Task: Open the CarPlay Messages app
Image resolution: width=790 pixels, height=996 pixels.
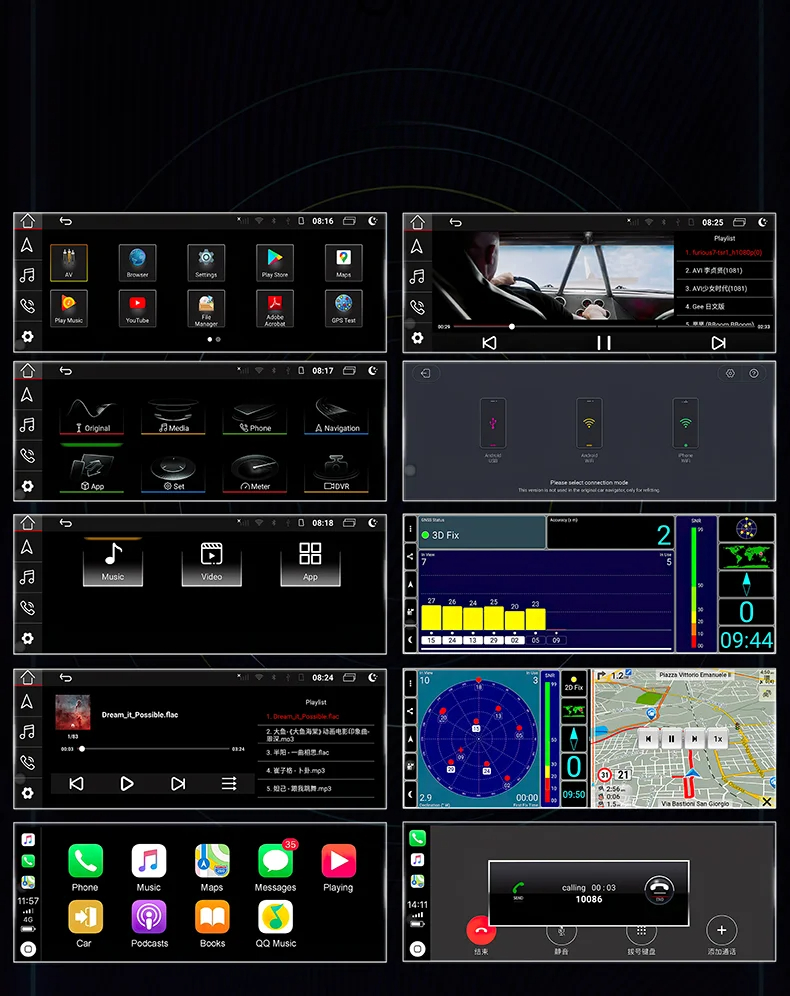Action: 276,868
